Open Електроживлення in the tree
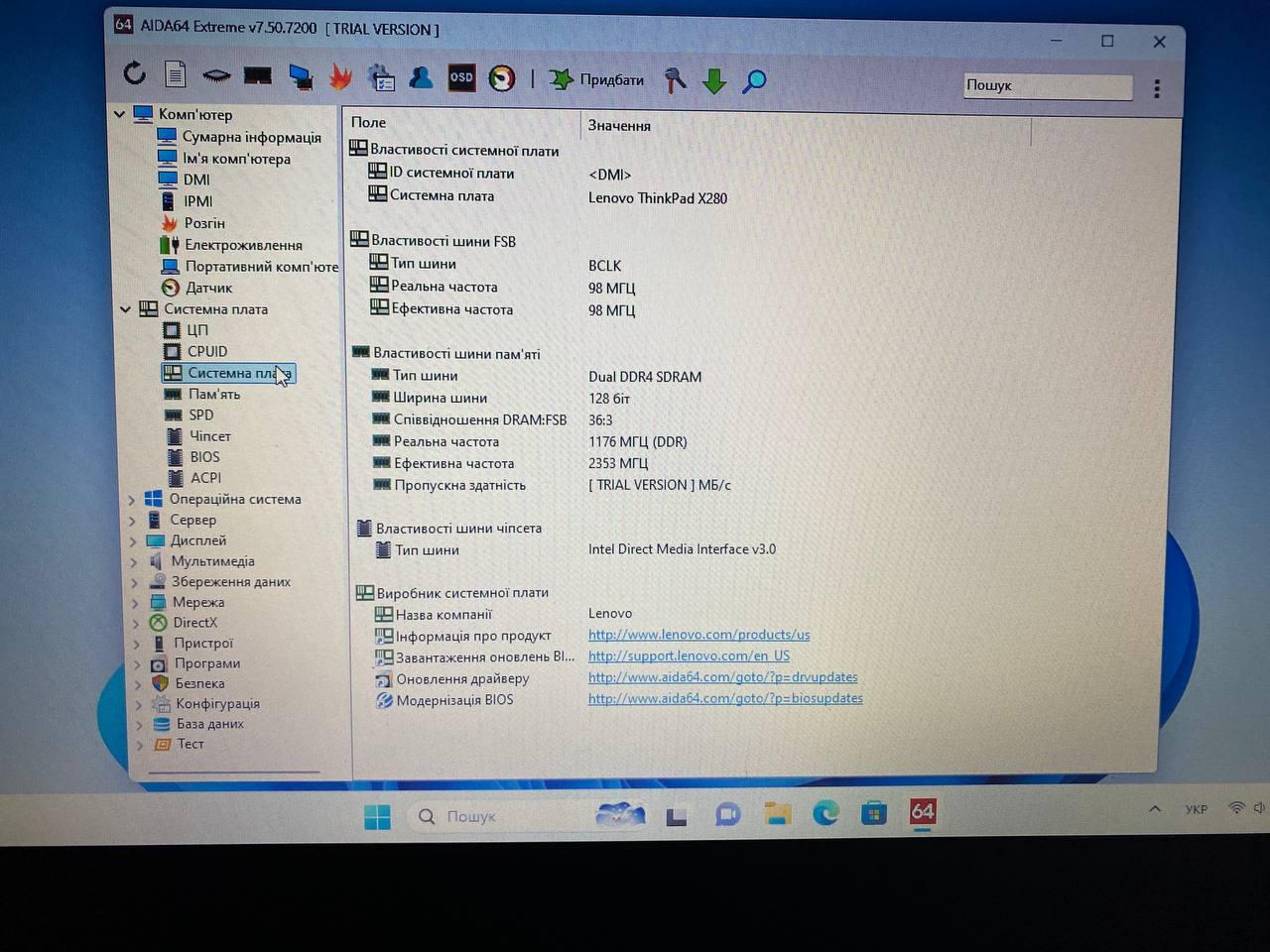The image size is (1270, 952). pos(243,245)
